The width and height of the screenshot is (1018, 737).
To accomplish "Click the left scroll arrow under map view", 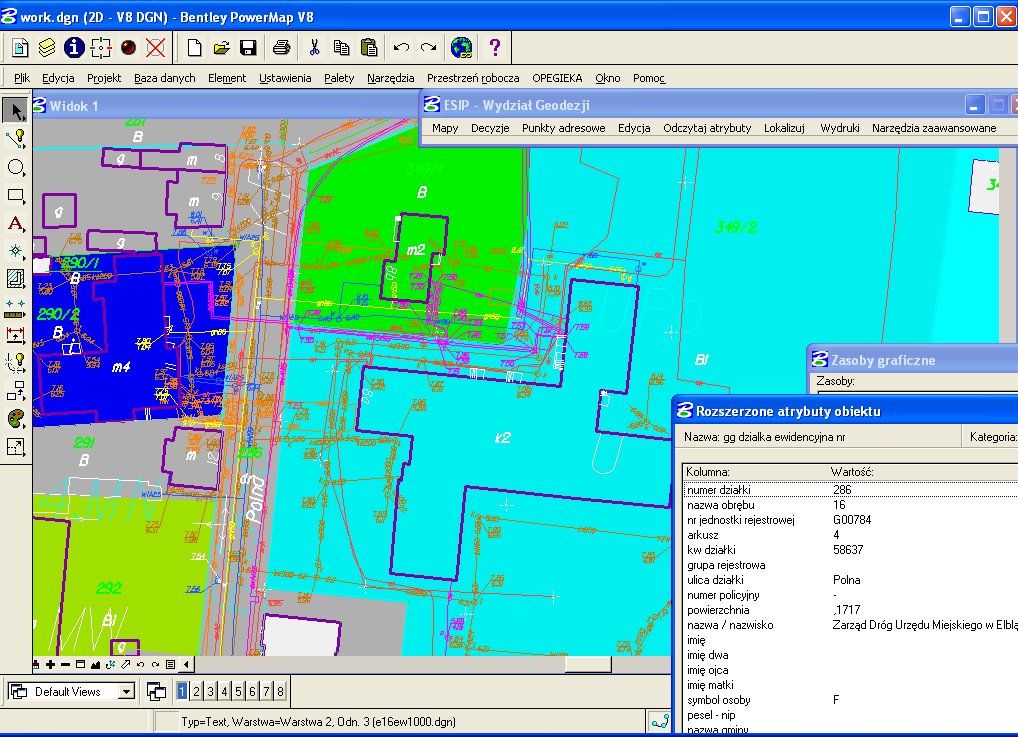I will click(186, 664).
